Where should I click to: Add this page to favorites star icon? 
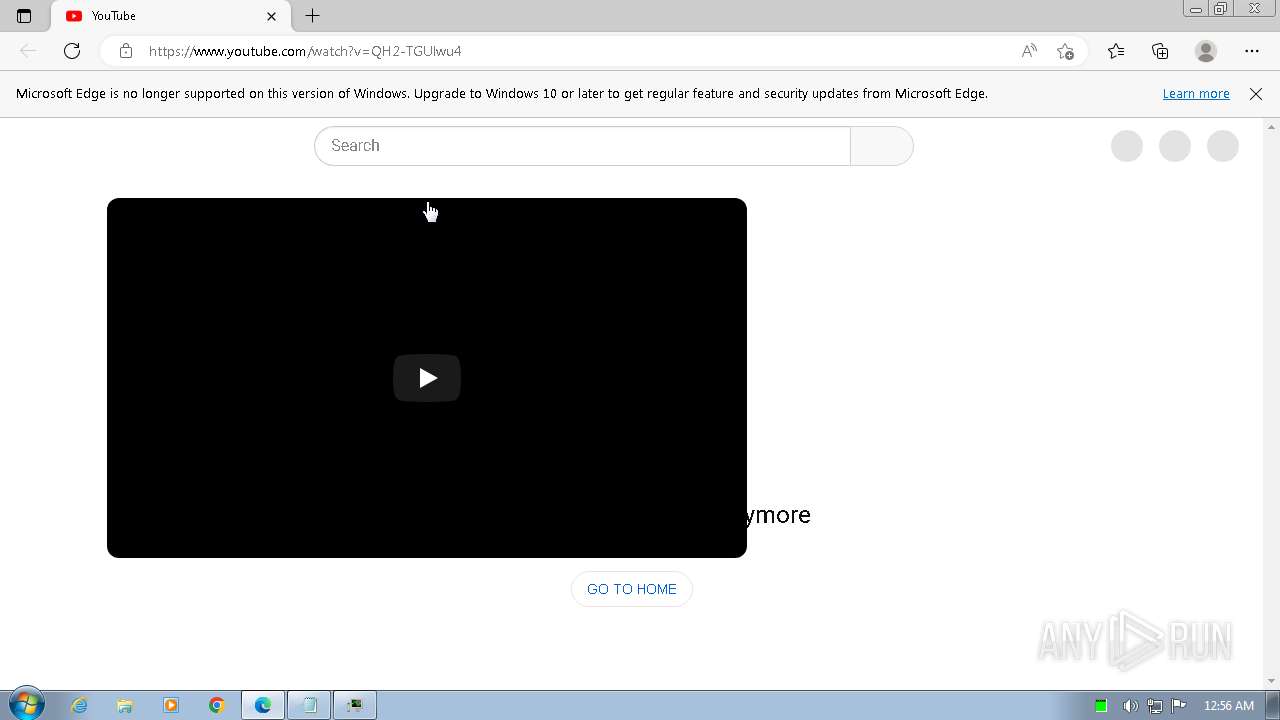1065,51
